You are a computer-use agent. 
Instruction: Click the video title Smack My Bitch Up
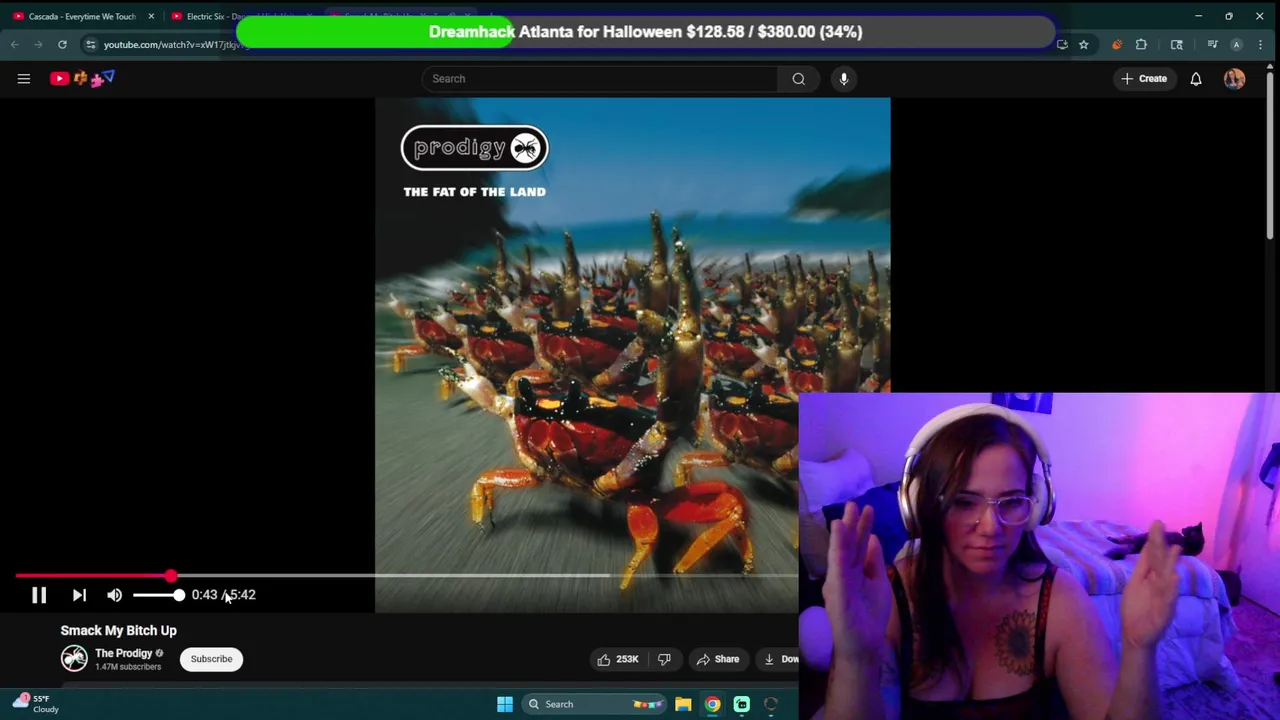click(x=118, y=631)
